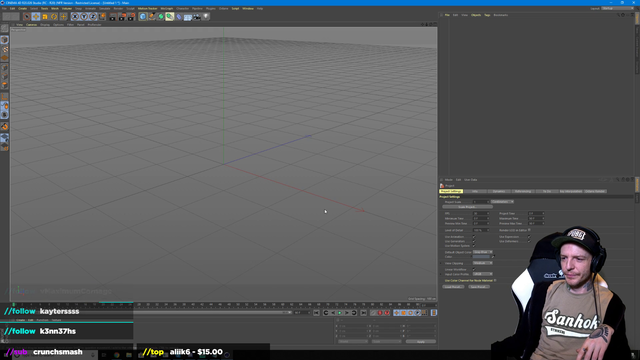
Task: Toggle Position keyframe recording icon
Action: pyautogui.click(x=396, y=313)
